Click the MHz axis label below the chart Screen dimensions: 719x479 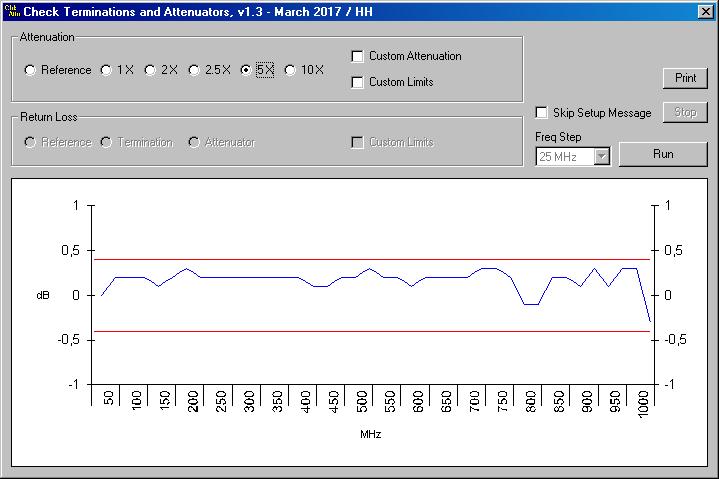[371, 435]
